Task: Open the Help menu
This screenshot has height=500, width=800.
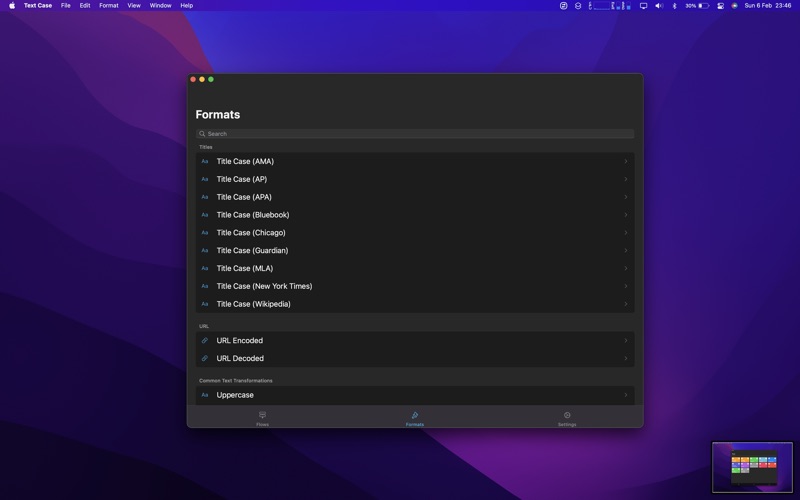Action: click(x=187, y=6)
